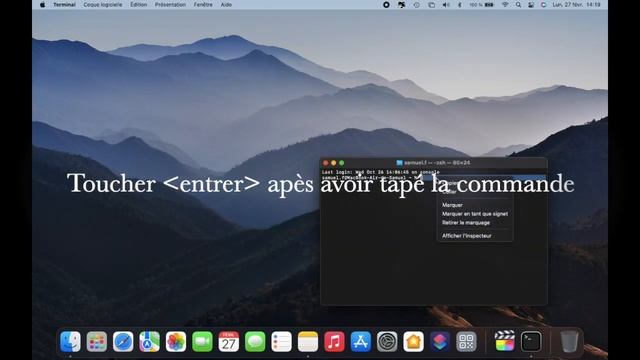The width and height of the screenshot is (640, 360).
Task: Open the Fenêtre menu
Action: [203, 5]
